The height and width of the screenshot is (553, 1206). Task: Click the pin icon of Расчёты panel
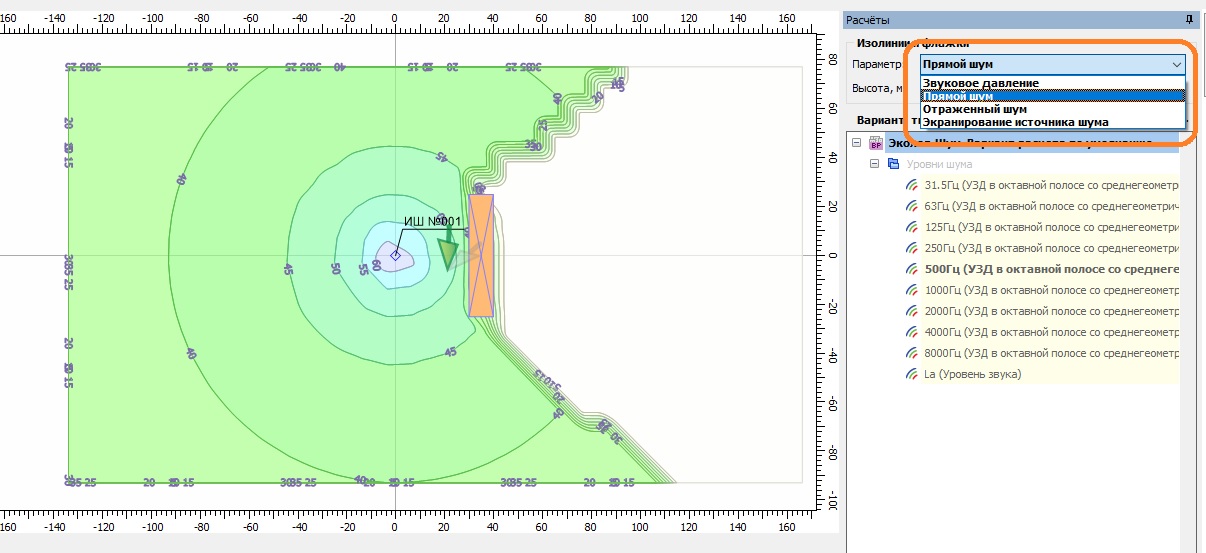pyautogui.click(x=1189, y=20)
